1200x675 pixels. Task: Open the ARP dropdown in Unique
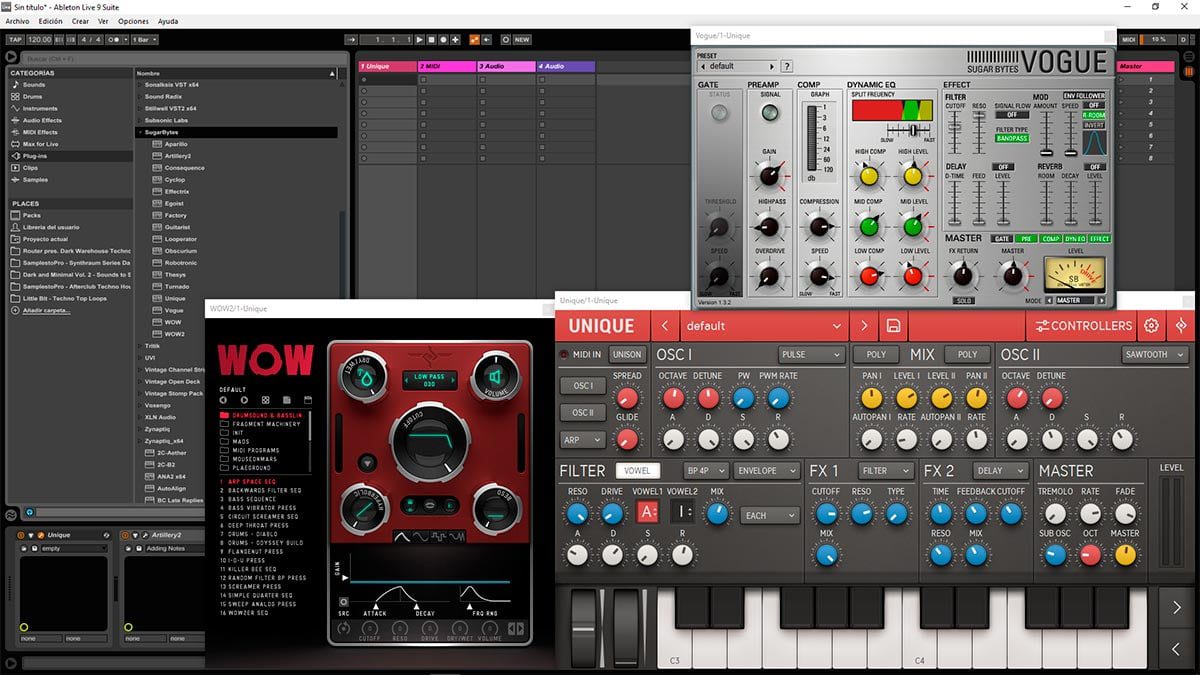[583, 440]
